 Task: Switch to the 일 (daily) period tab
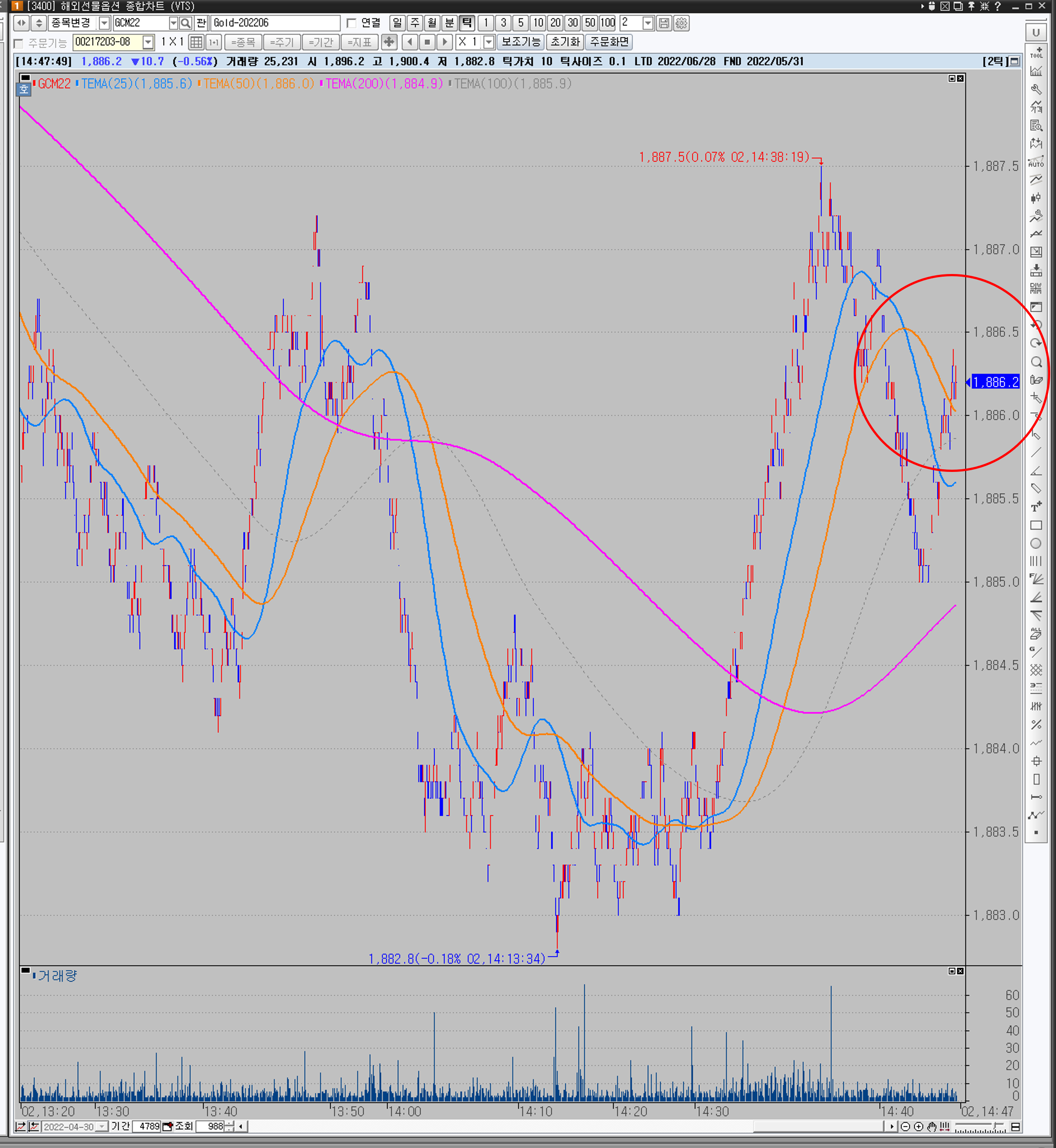point(397,23)
